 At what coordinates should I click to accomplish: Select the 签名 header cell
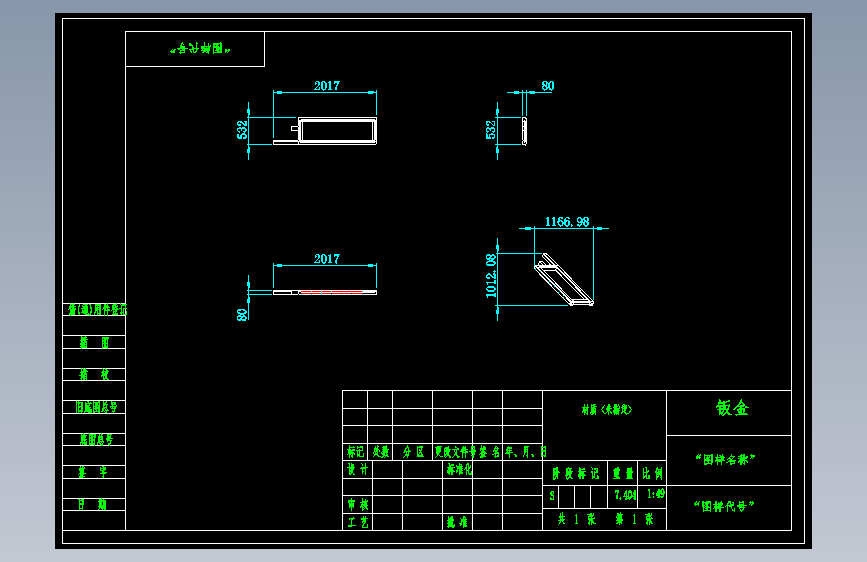click(x=489, y=452)
